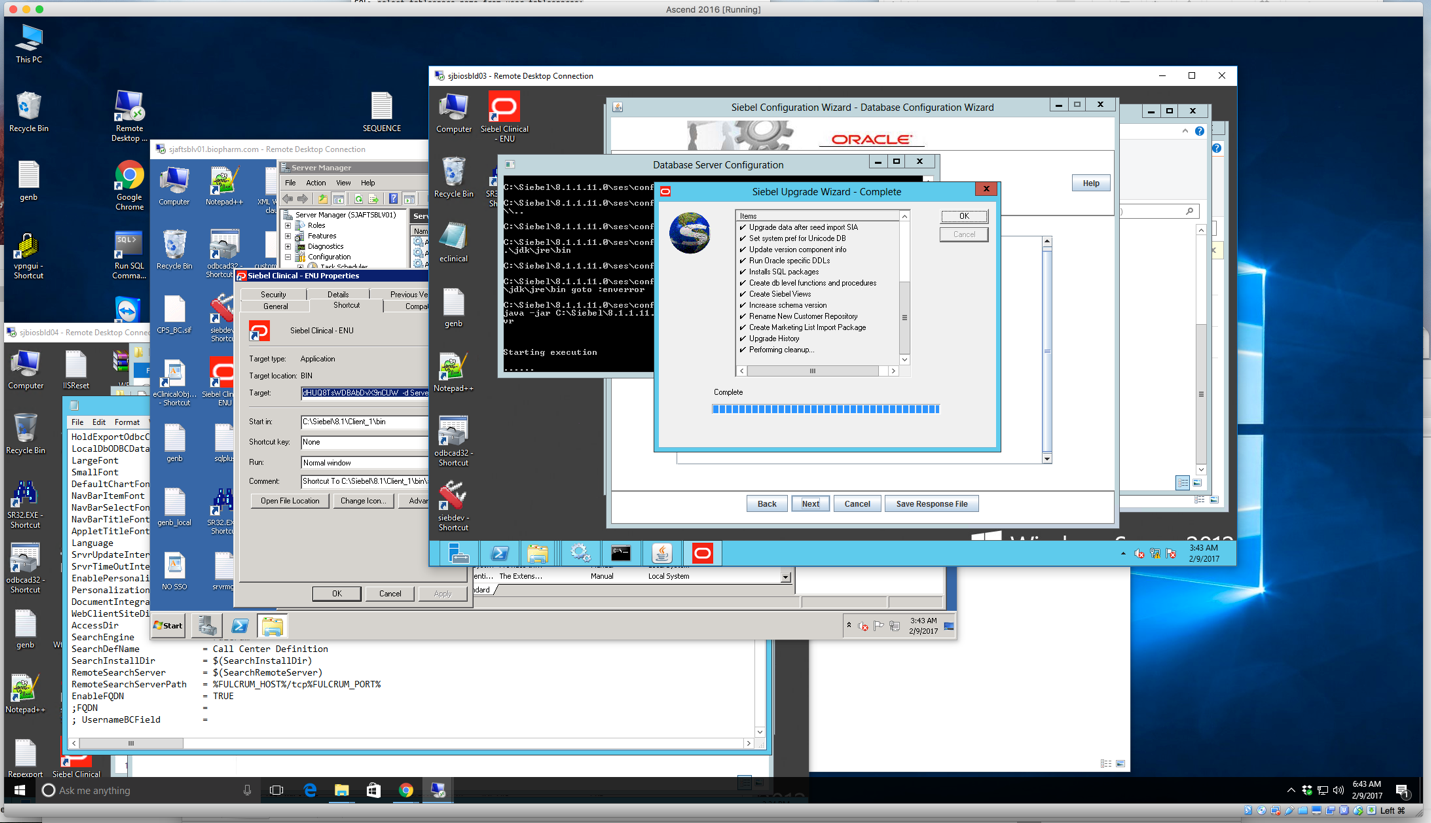Open Siebel Clinical - ENU on the sjbiosbld03 desktop
Image resolution: width=1431 pixels, height=823 pixels.
[504, 117]
